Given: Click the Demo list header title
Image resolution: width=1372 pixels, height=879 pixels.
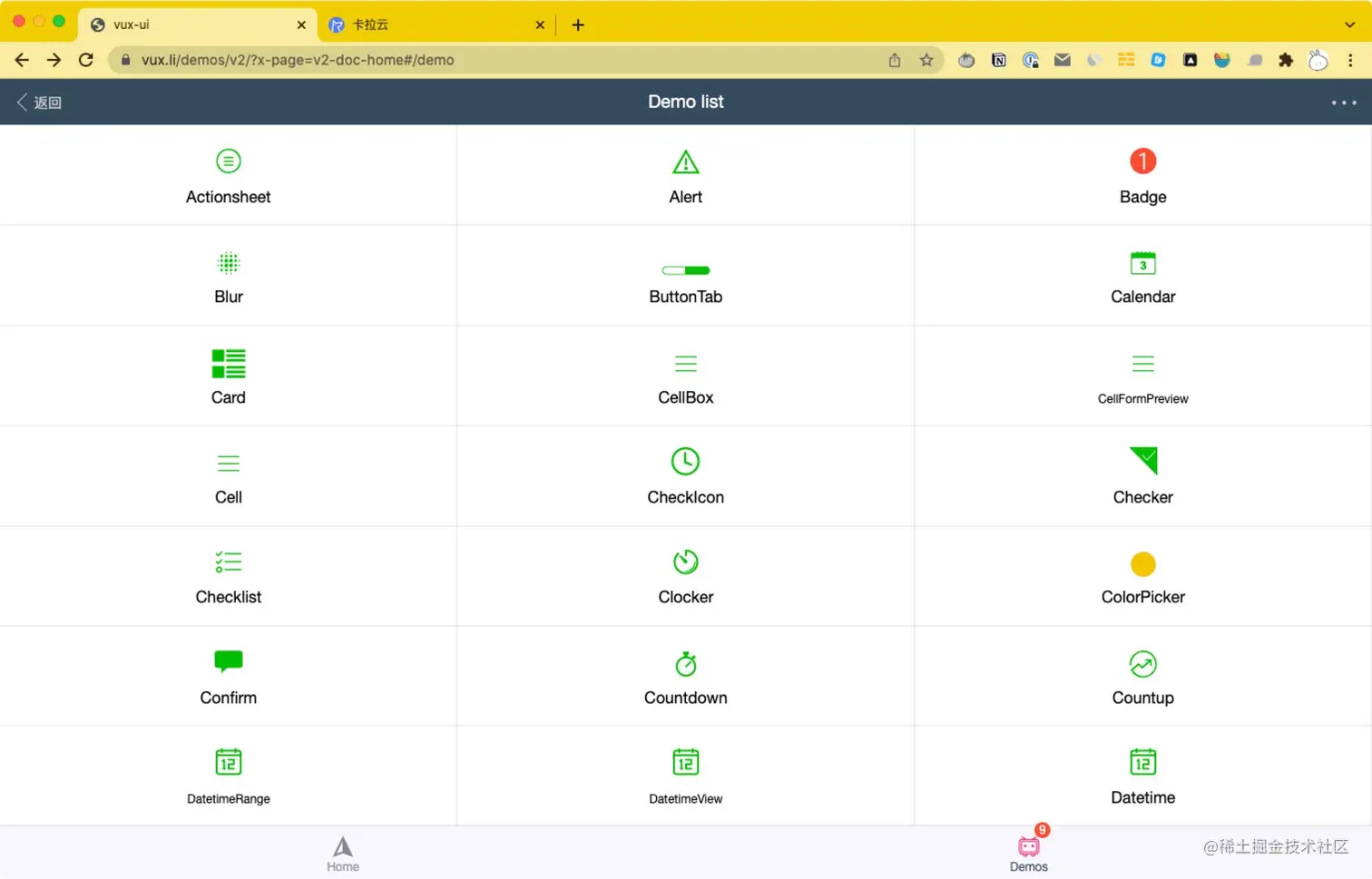Looking at the screenshot, I should (x=686, y=102).
